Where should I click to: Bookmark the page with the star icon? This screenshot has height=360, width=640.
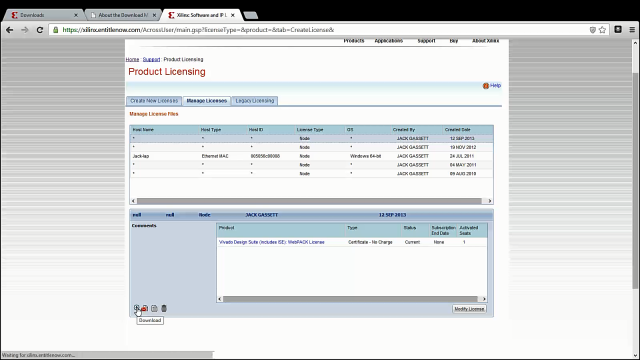(x=602, y=30)
